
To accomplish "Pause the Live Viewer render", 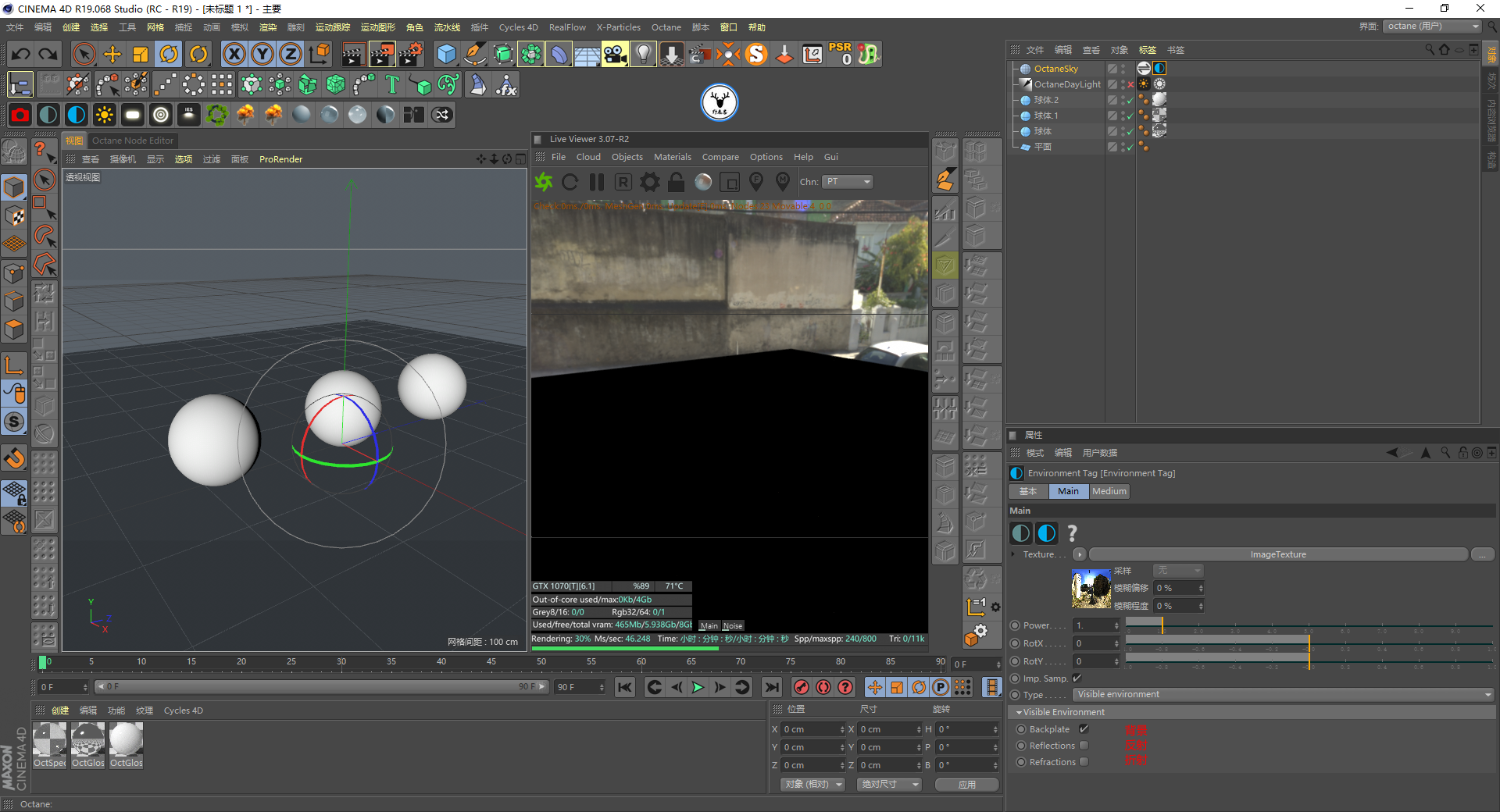I will pos(597,182).
